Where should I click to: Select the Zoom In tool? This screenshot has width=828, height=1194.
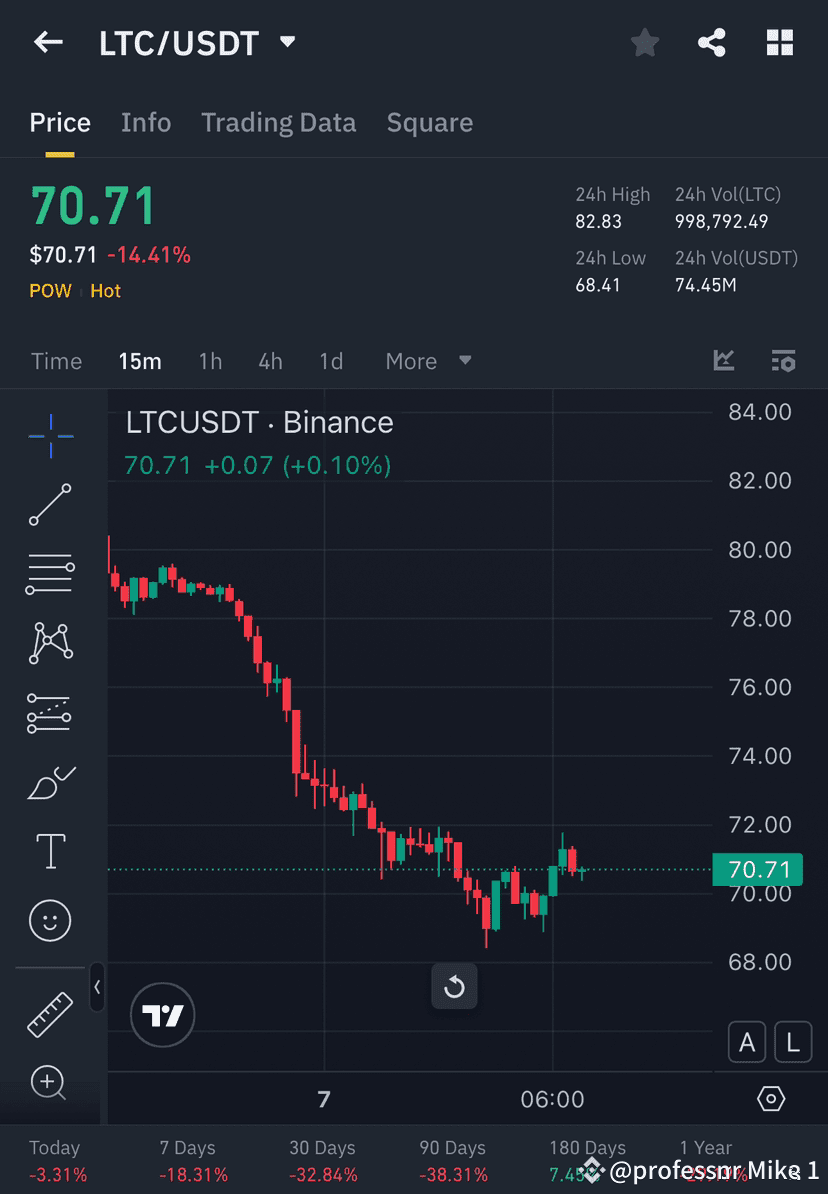(x=50, y=1082)
